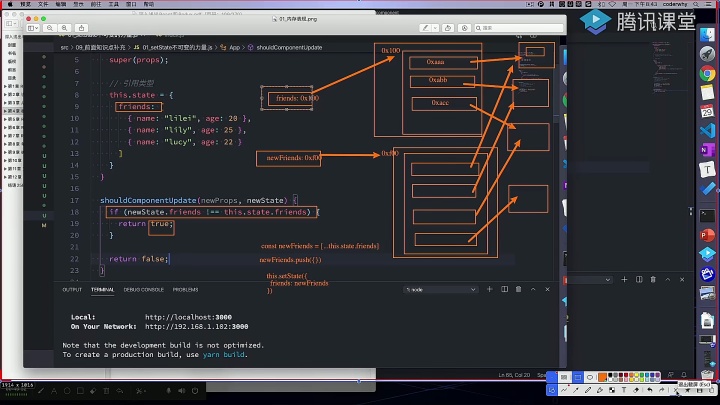The width and height of the screenshot is (720, 405).
Task: Select the pencil tool in annotation bar
Action: tap(588, 390)
